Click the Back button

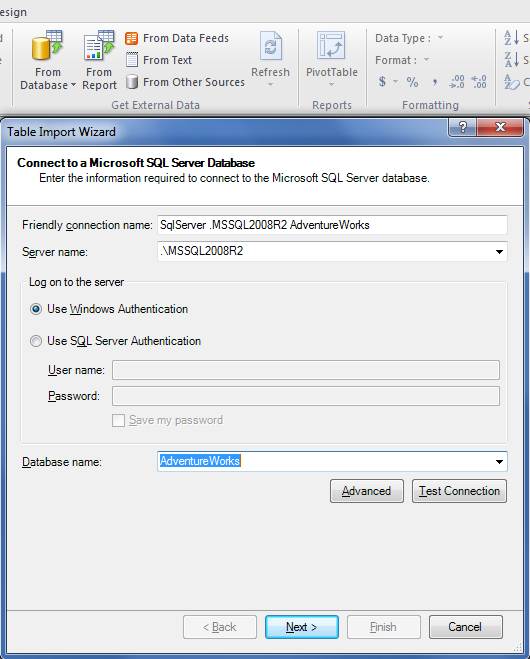pos(219,627)
